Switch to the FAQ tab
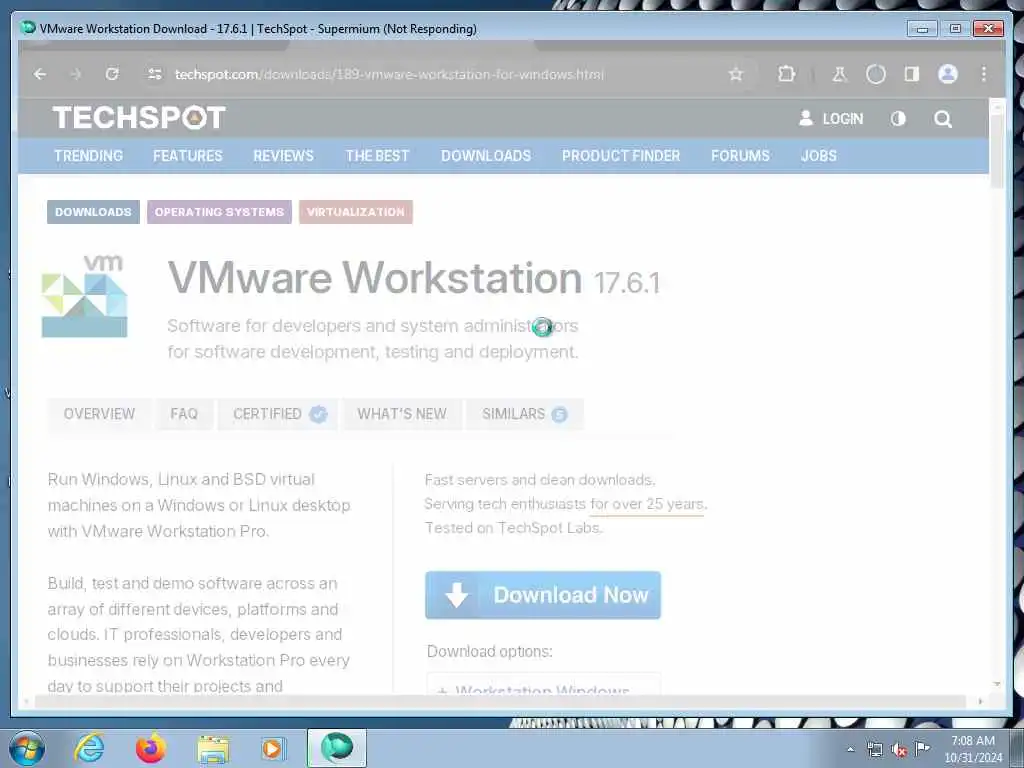Image resolution: width=1024 pixels, height=768 pixels. click(x=184, y=414)
